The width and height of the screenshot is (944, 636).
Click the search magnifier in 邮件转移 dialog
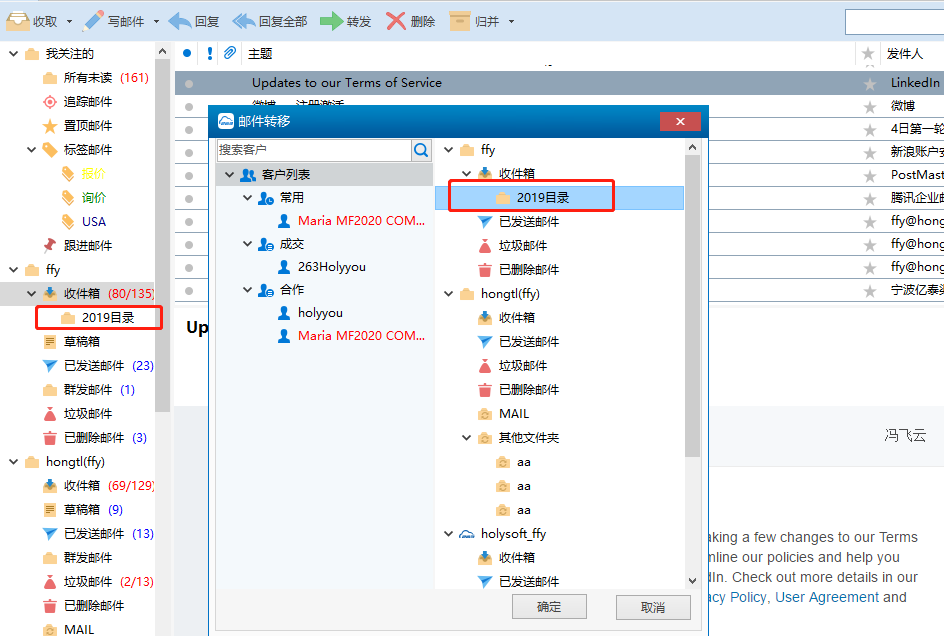point(421,150)
